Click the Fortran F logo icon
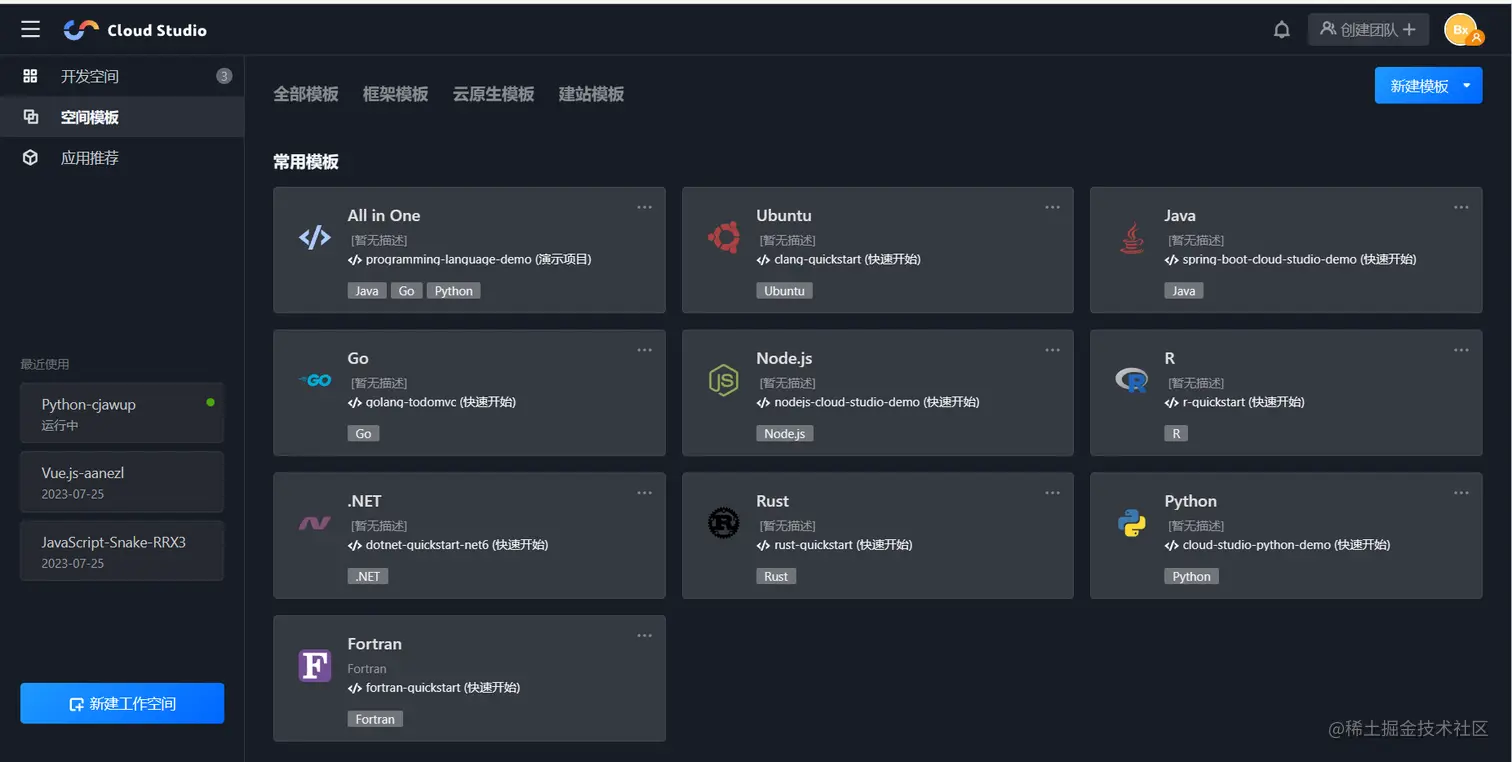The width and height of the screenshot is (1512, 762). [315, 666]
